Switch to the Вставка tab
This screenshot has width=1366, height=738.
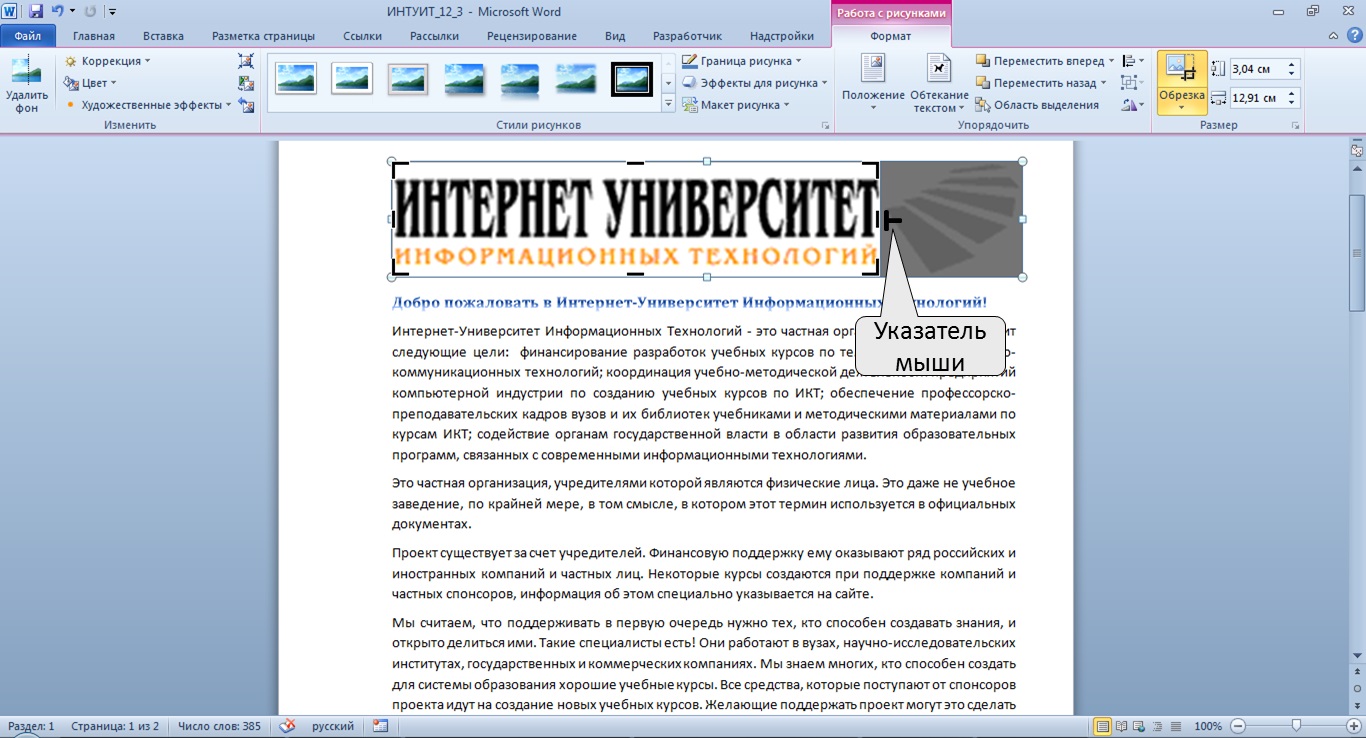pos(163,36)
